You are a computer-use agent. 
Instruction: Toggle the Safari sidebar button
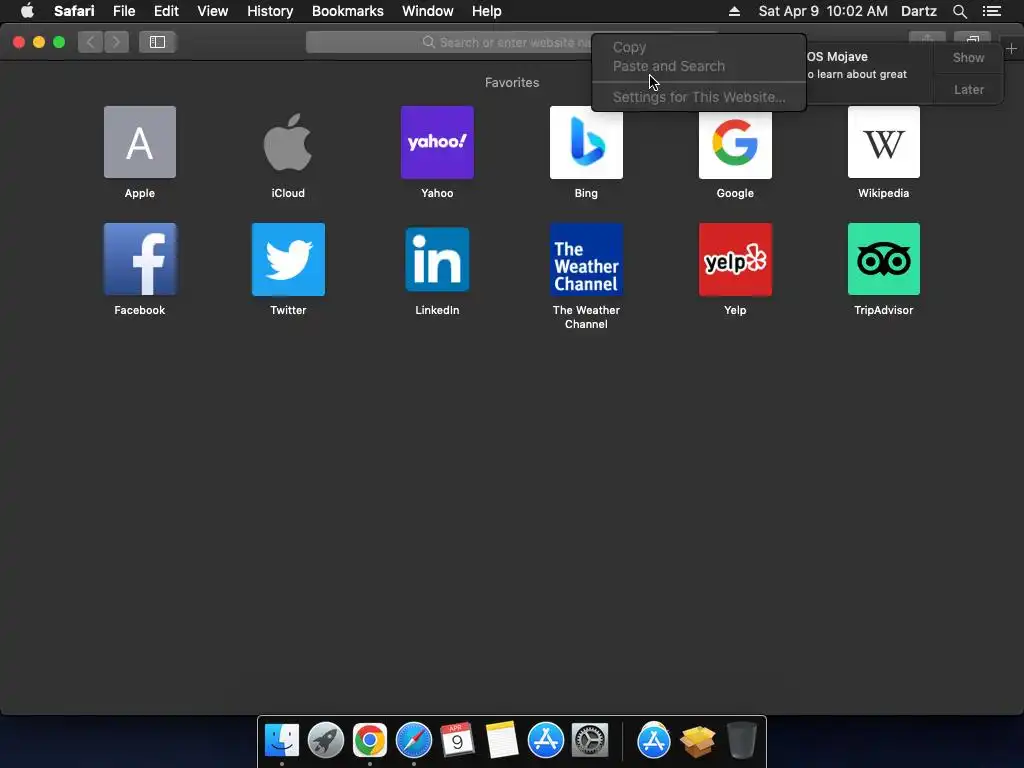click(157, 42)
